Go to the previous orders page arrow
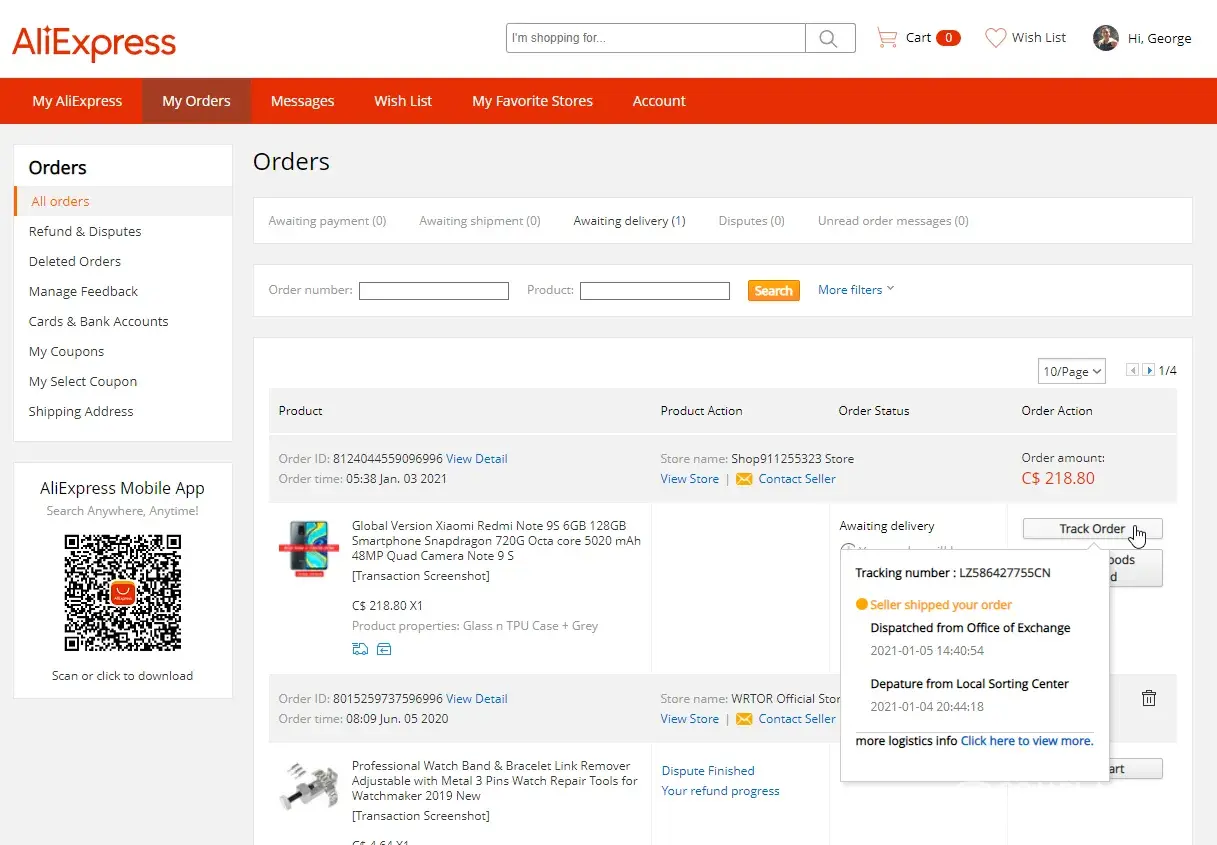The image size is (1217, 845). click(1132, 370)
